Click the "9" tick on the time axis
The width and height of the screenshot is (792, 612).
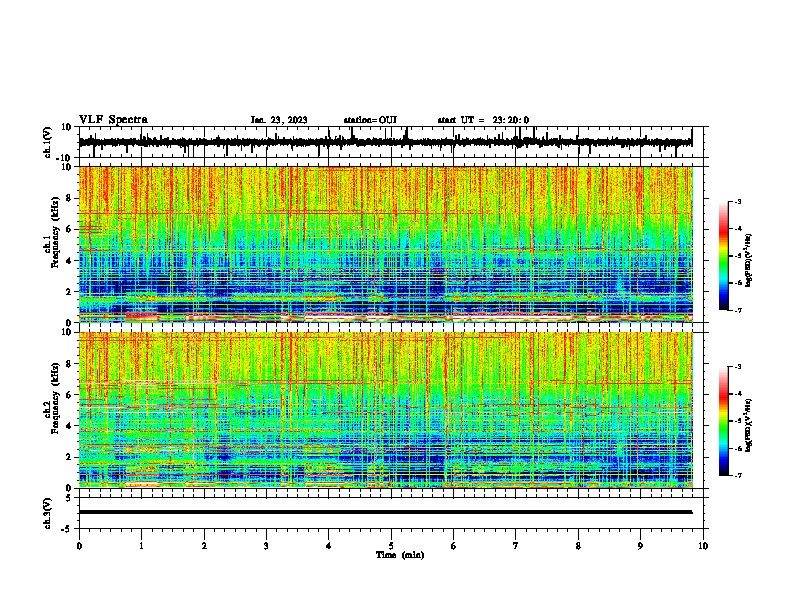[640, 546]
